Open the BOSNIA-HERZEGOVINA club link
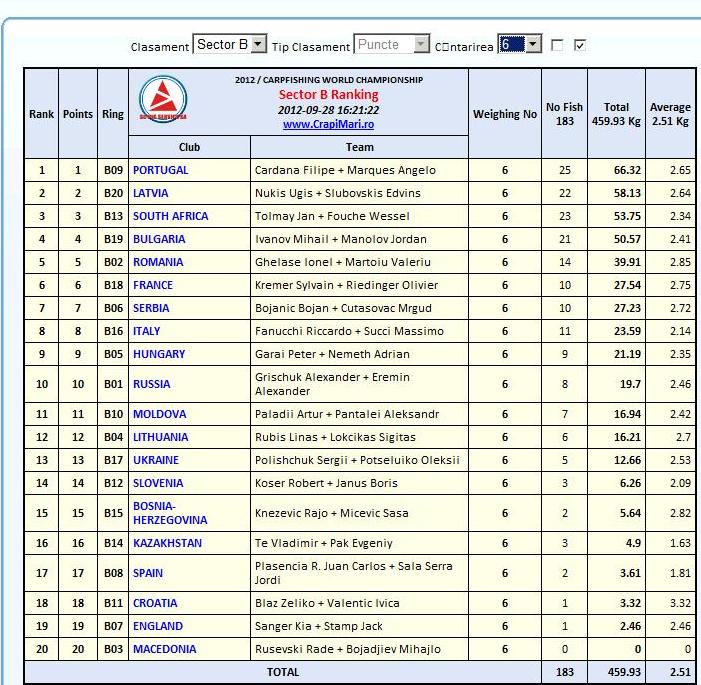Screen dimensions: 701x685 tap(170, 513)
